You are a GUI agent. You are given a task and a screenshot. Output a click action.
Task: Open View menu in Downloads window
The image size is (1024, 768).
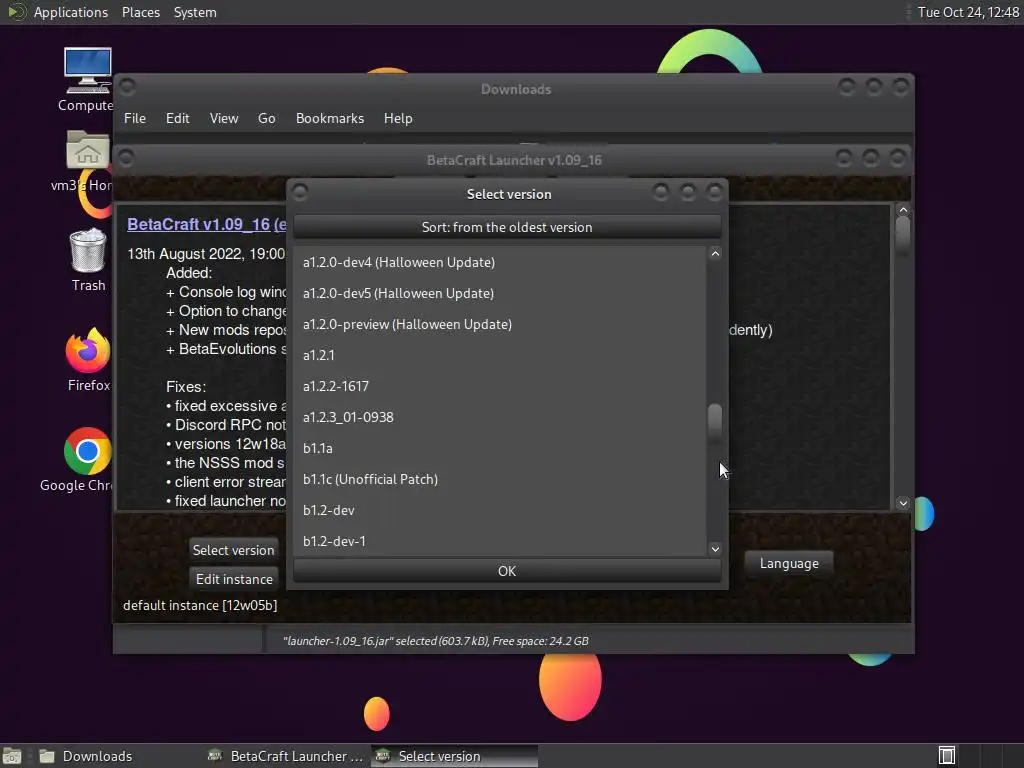pos(223,118)
